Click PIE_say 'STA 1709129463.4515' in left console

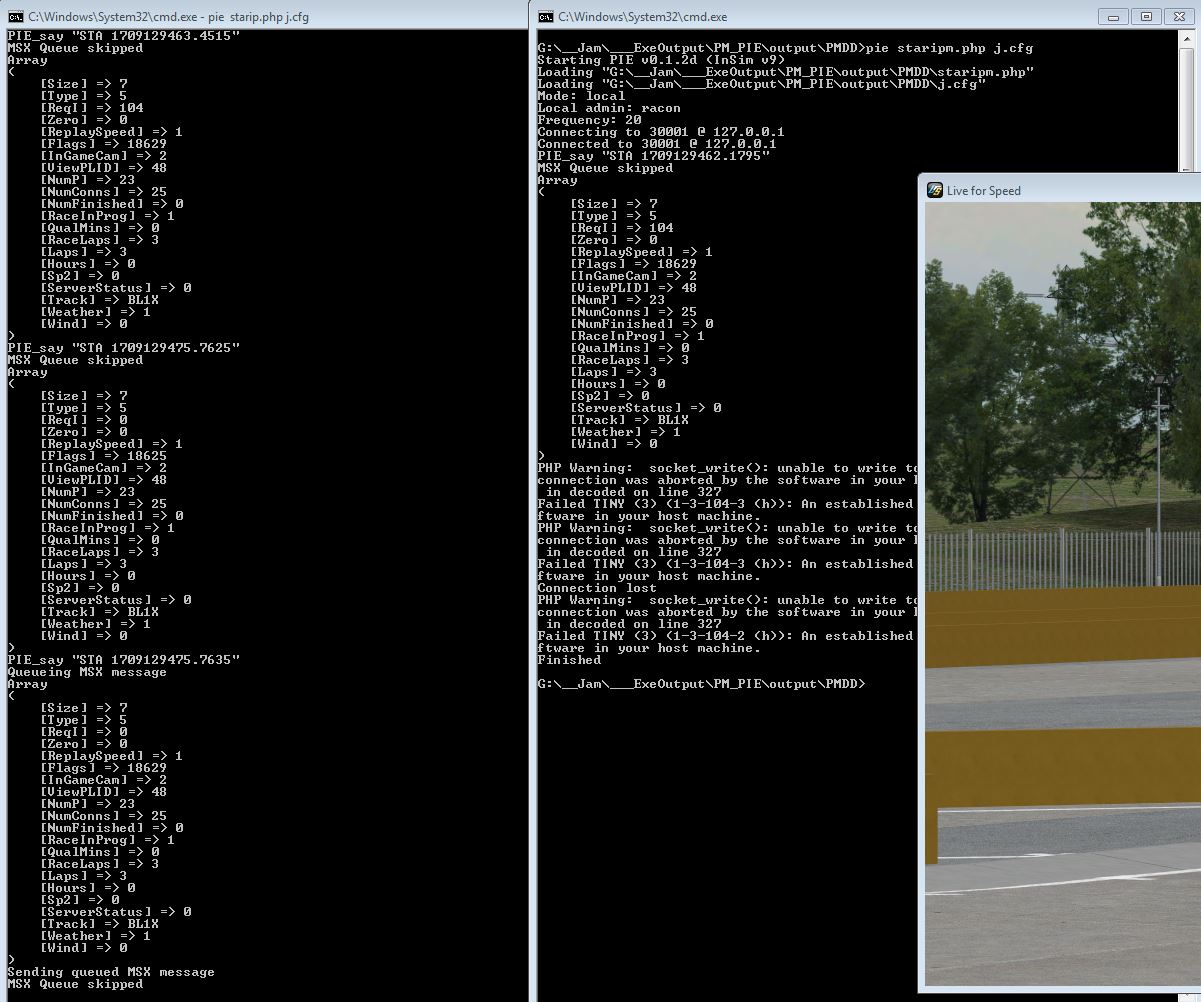[123, 36]
